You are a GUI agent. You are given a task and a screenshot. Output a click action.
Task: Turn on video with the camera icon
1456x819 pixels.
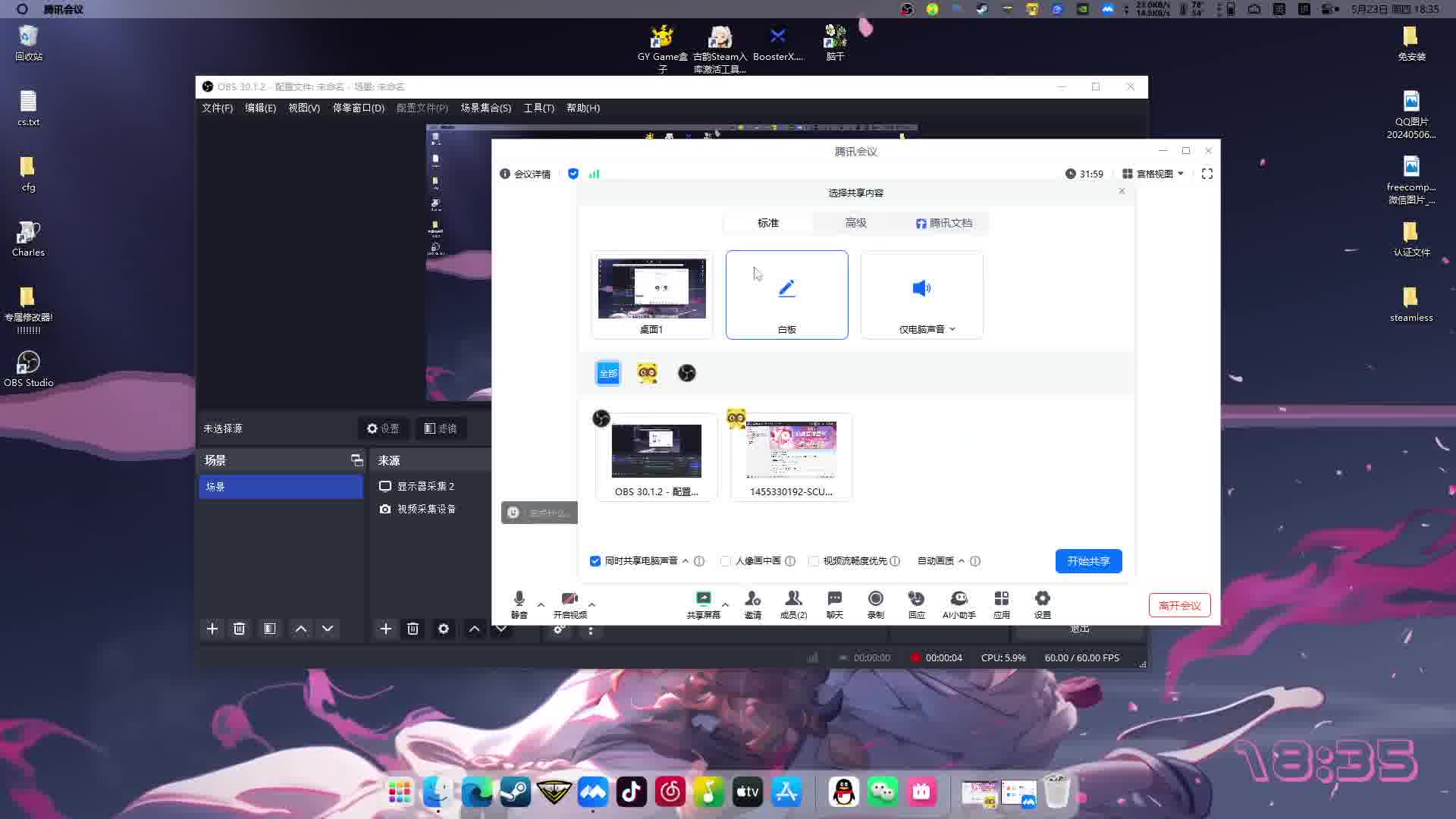(570, 599)
